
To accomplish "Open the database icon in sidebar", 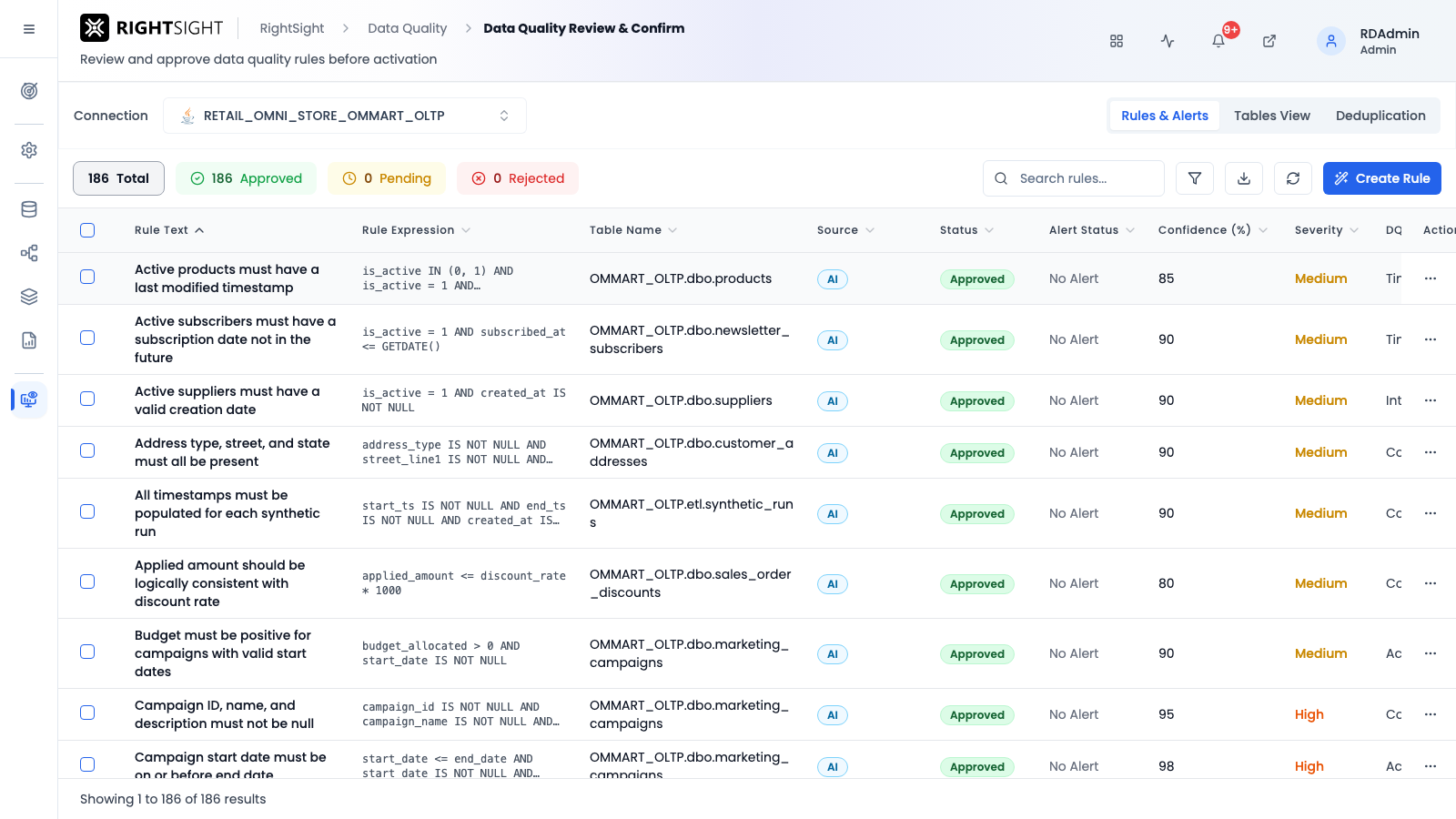I will click(29, 209).
